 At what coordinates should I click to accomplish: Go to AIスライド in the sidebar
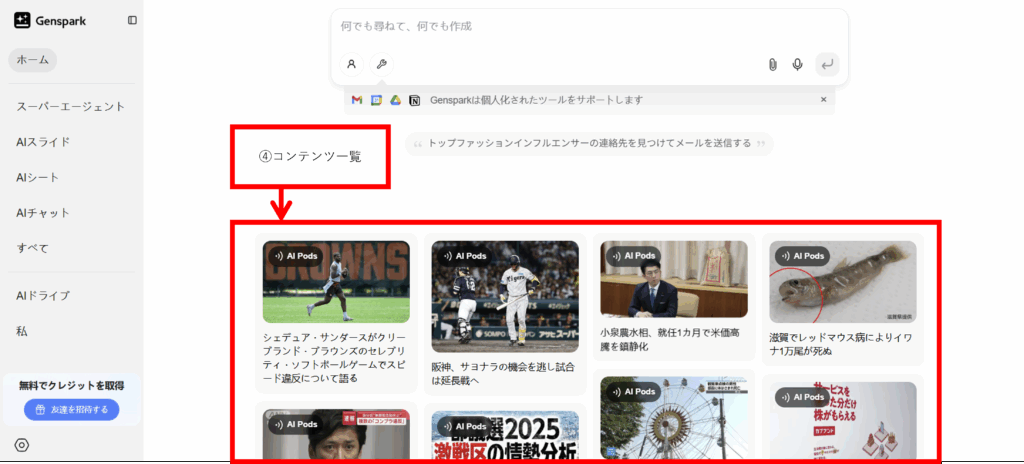(43, 142)
